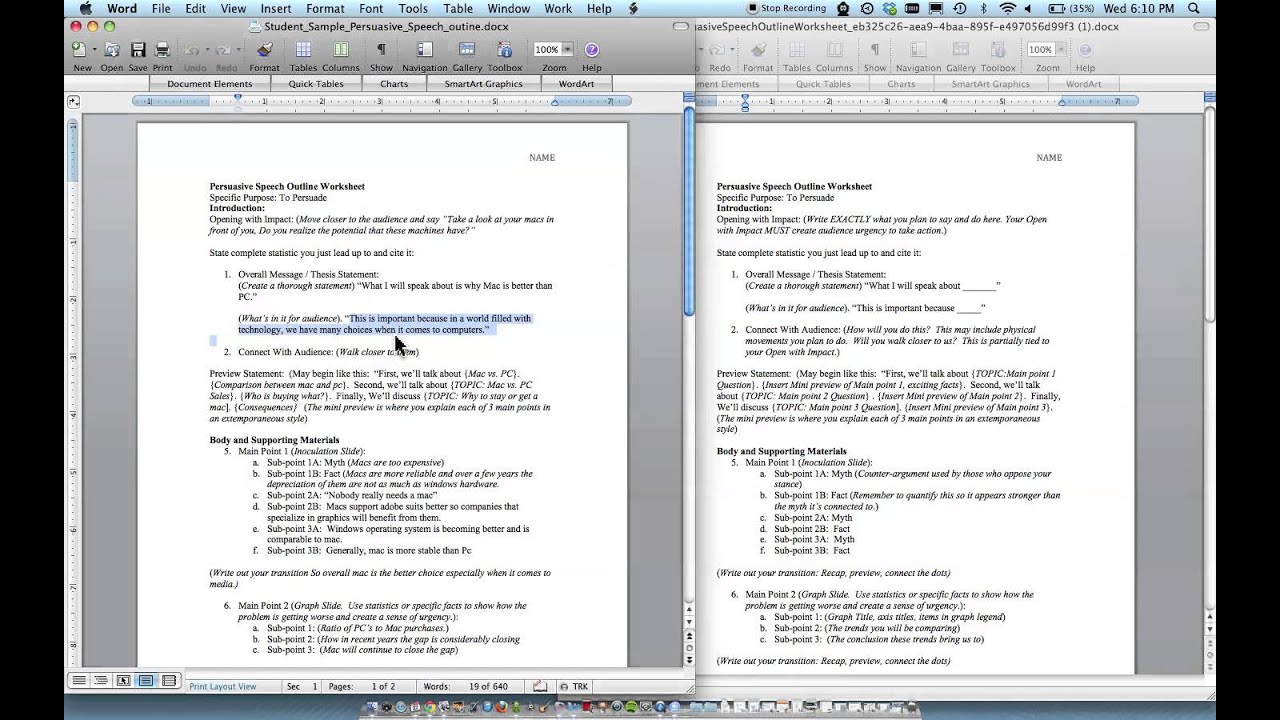Select the Format painter brush in Student_Sample window
This screenshot has height=720, width=1280.
click(x=264, y=50)
